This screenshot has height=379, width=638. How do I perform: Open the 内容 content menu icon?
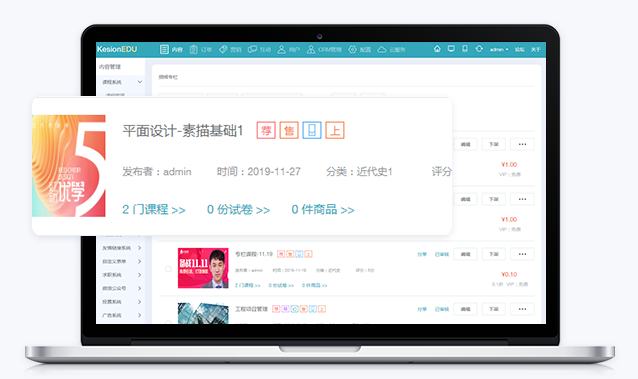click(164, 49)
